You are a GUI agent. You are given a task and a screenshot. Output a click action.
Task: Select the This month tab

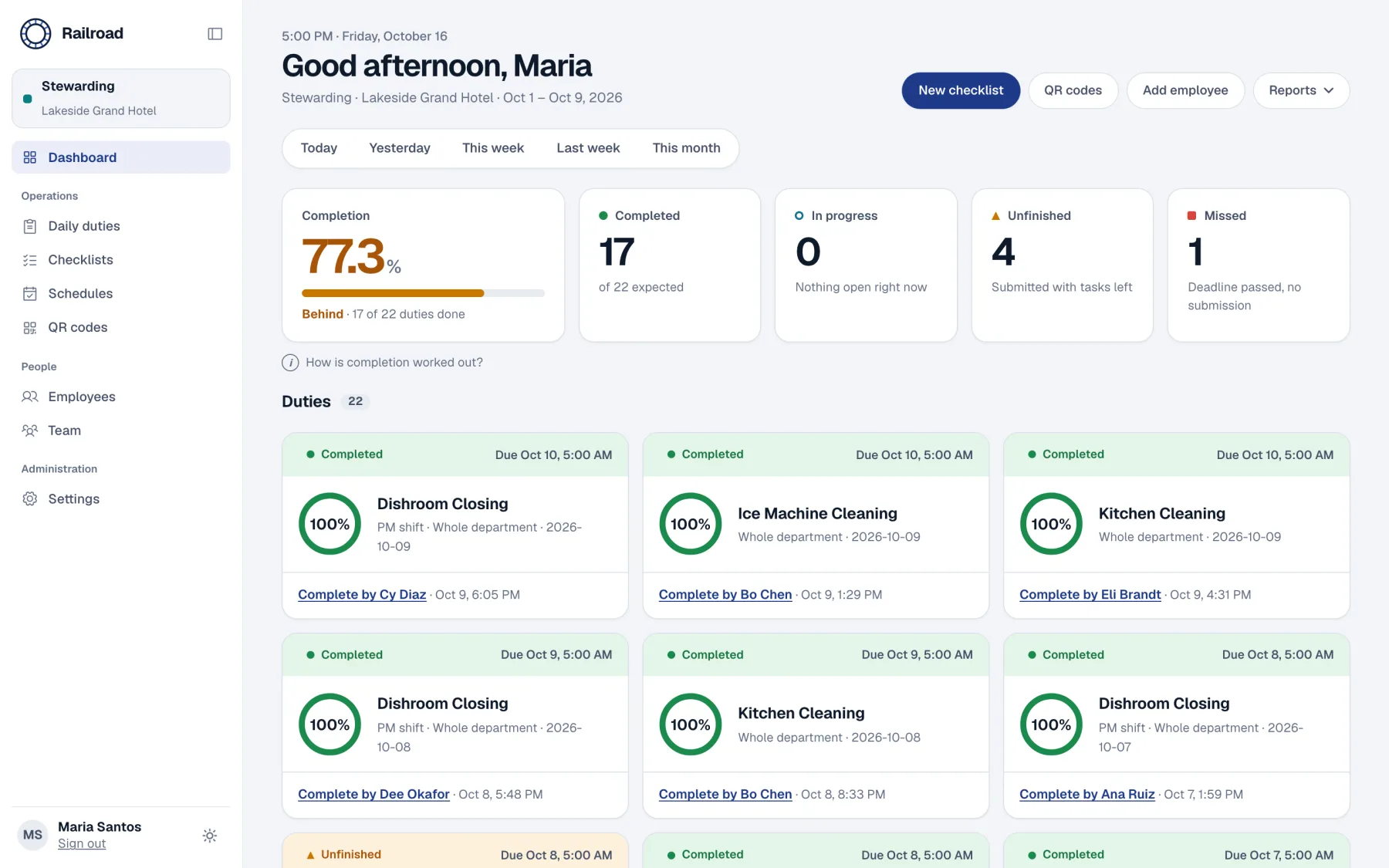click(686, 148)
